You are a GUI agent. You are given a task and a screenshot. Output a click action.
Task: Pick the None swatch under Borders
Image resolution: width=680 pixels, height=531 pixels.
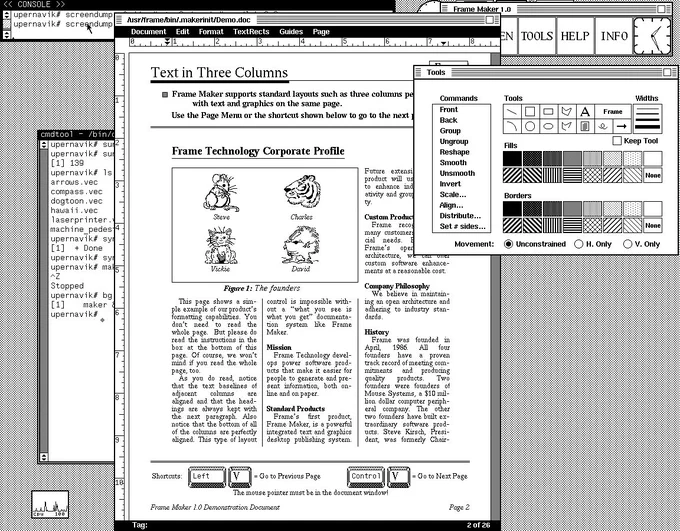(652, 226)
